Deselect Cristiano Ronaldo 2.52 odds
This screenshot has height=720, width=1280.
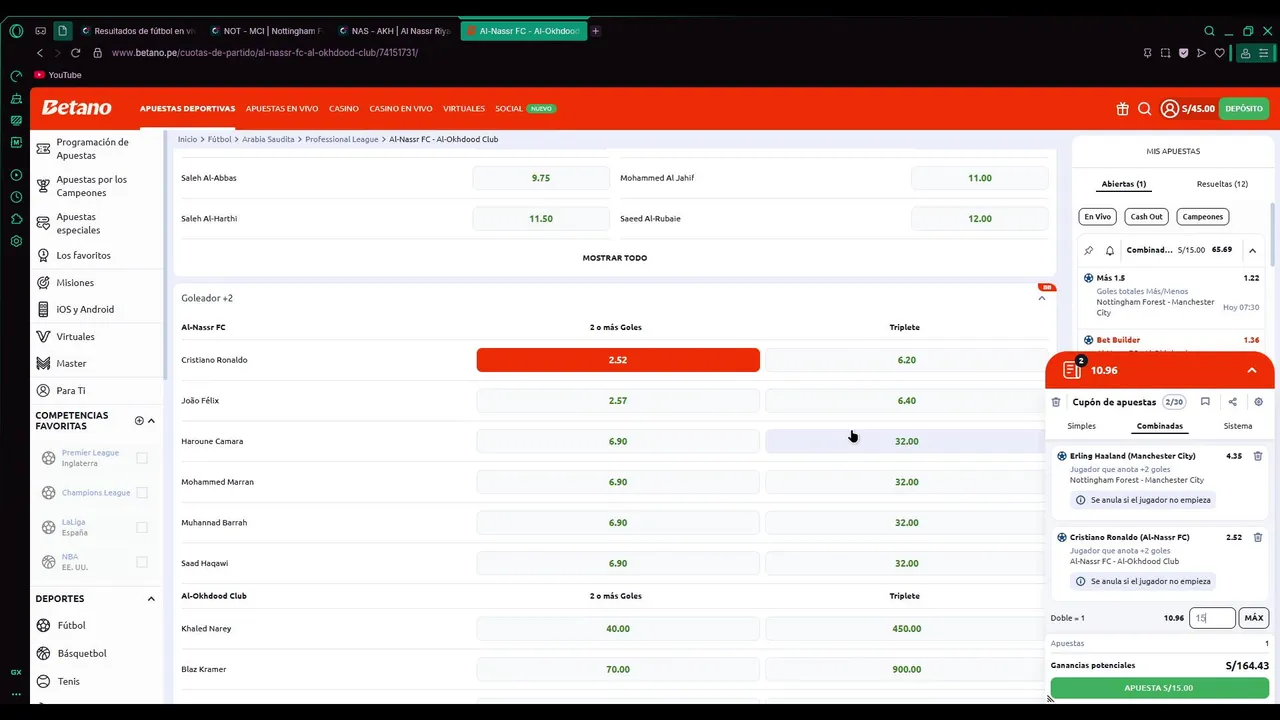pos(618,360)
